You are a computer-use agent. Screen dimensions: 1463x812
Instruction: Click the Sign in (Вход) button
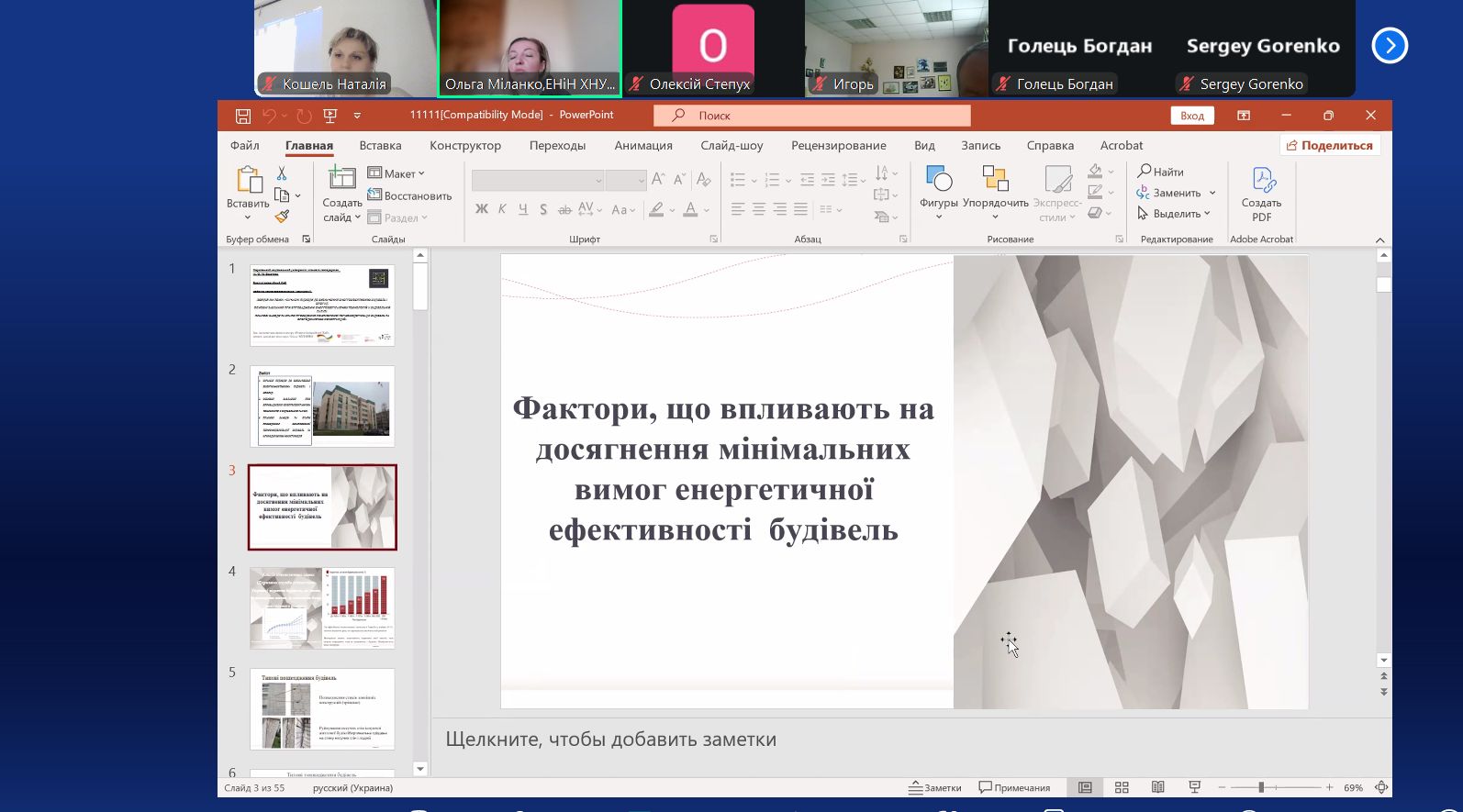click(x=1191, y=116)
